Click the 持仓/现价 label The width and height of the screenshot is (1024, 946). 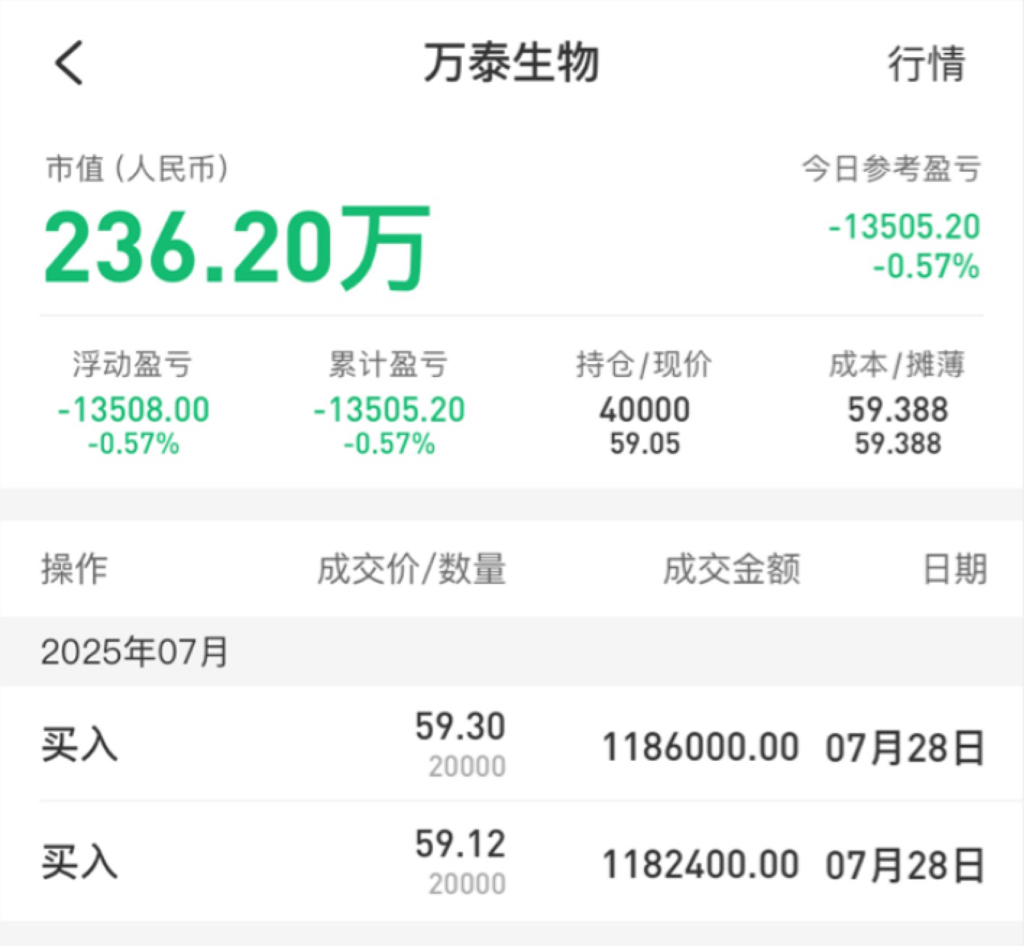644,364
